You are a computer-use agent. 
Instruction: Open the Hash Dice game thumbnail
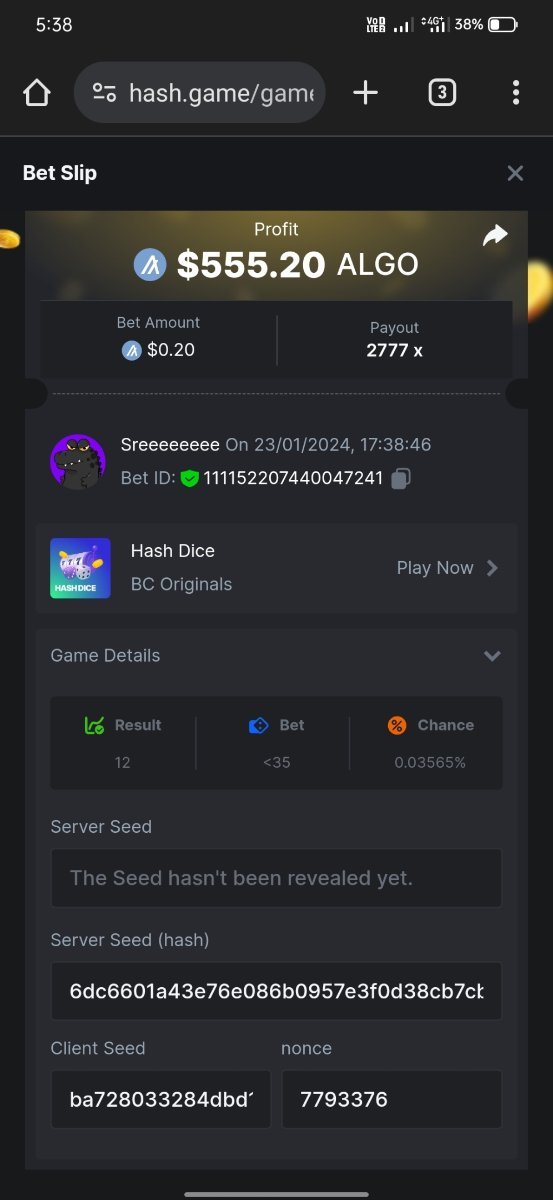point(80,568)
